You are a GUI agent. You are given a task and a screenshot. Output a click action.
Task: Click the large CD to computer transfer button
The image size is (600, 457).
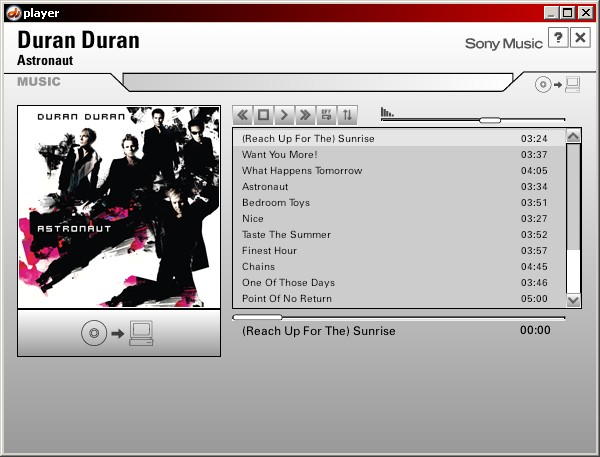118,333
